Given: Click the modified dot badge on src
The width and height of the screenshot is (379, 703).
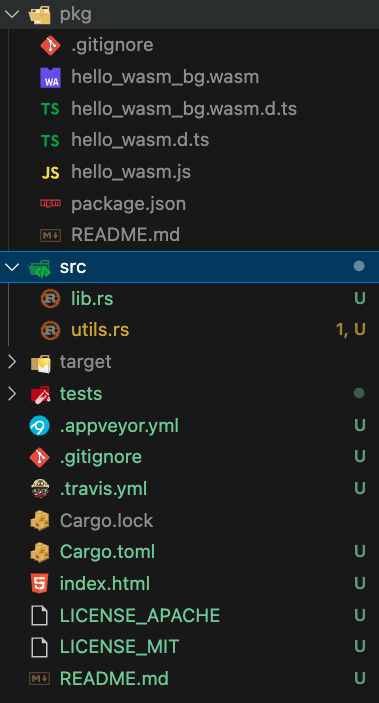Looking at the screenshot, I should click(359, 267).
